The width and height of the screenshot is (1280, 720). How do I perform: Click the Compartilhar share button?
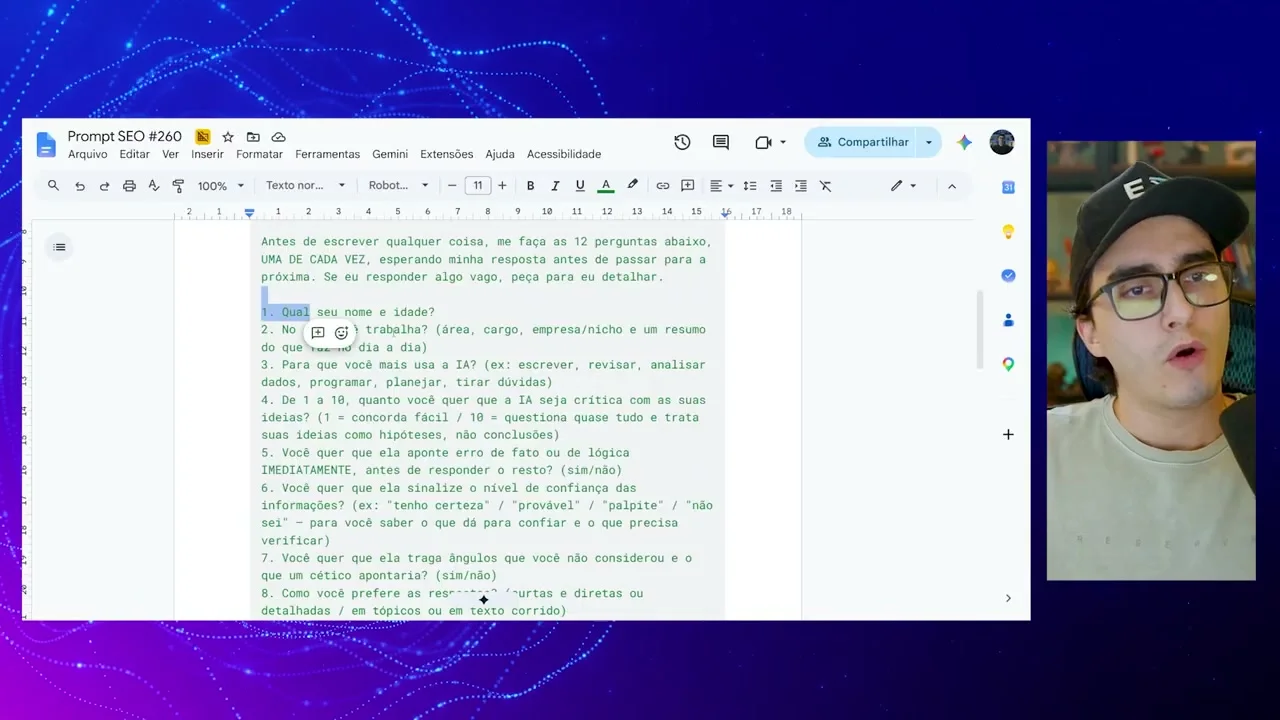point(863,142)
